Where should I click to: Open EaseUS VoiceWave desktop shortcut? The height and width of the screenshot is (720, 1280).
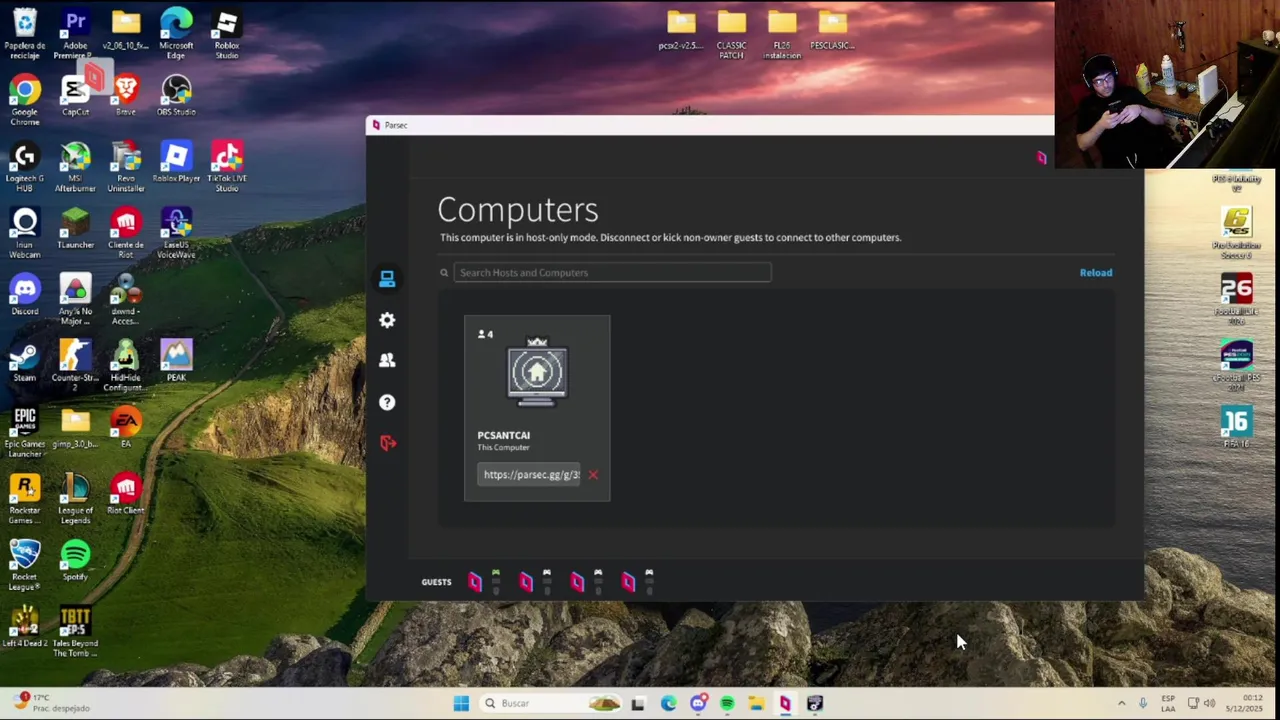point(176,233)
